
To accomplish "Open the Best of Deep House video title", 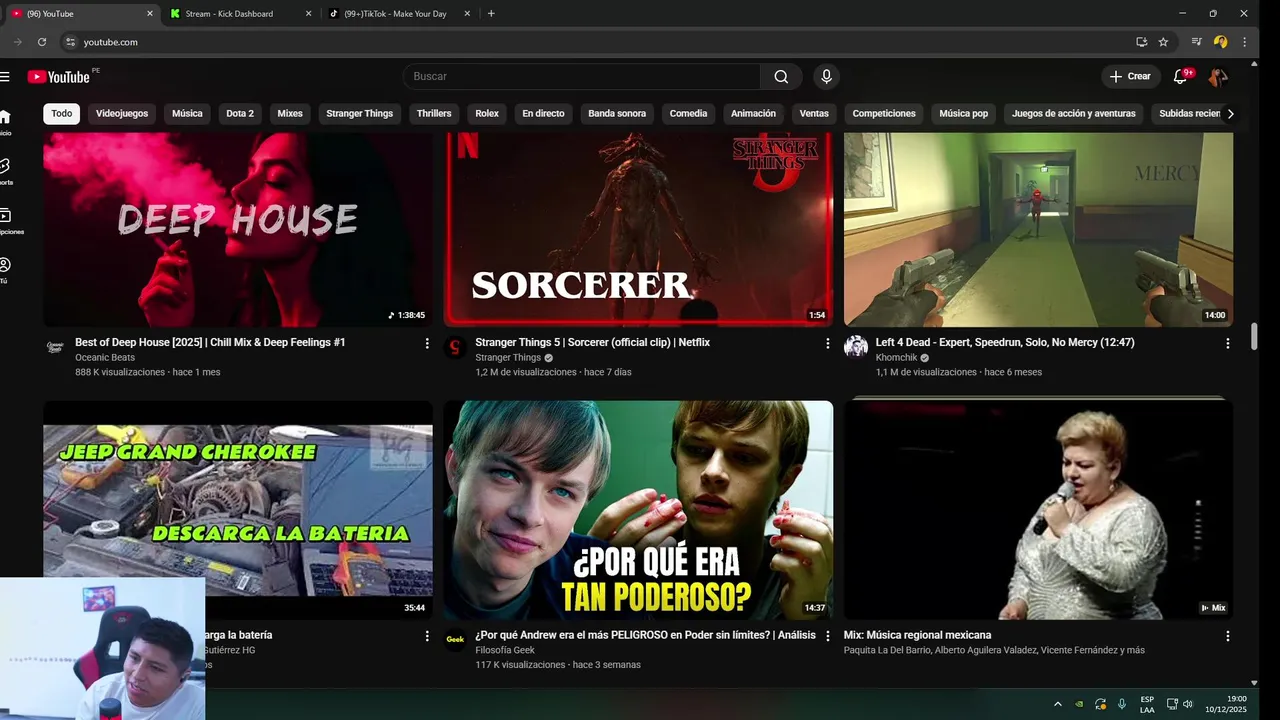I will pyautogui.click(x=210, y=343).
